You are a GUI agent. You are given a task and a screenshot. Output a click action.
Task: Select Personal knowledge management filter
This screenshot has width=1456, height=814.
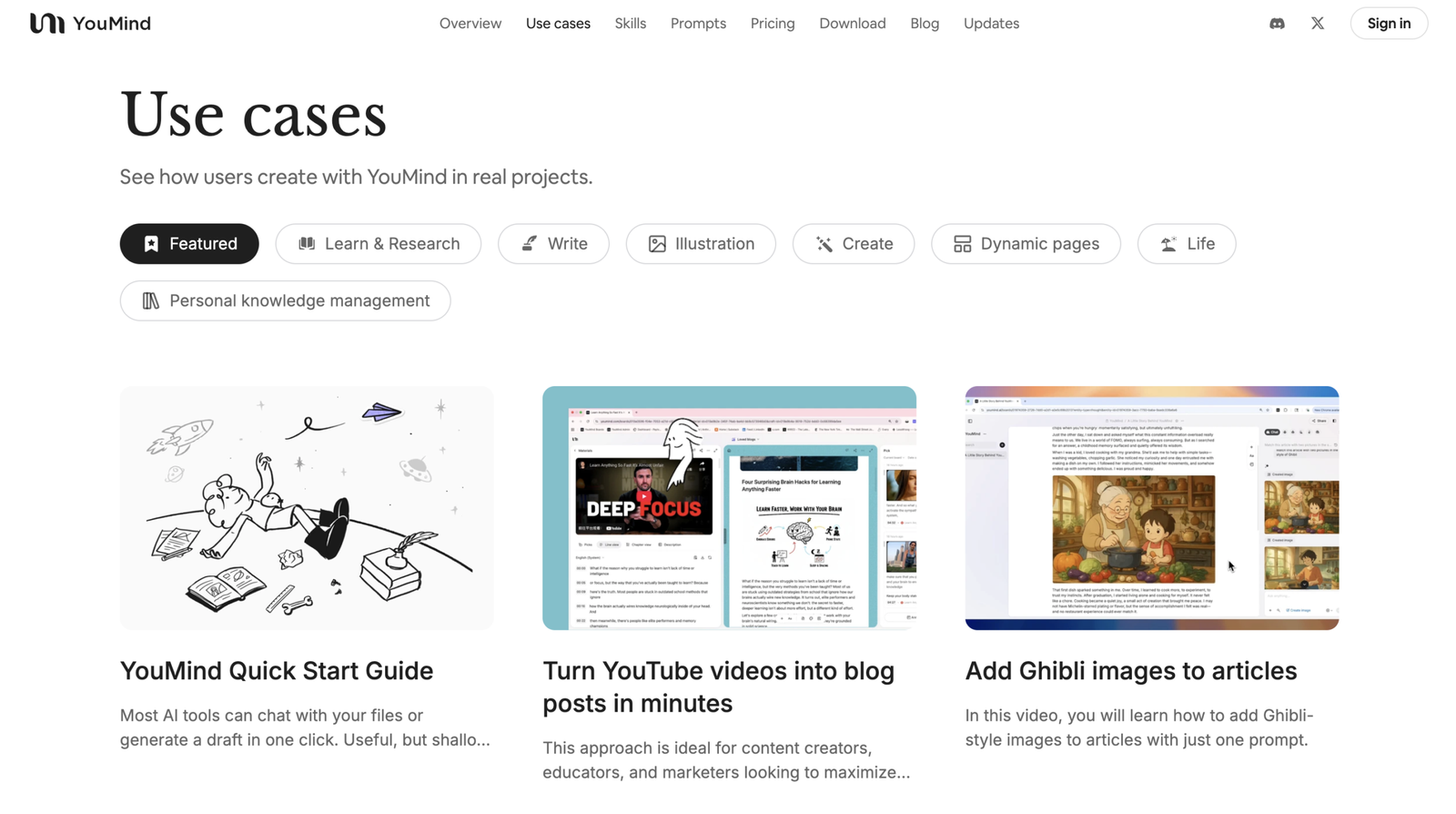(x=286, y=300)
